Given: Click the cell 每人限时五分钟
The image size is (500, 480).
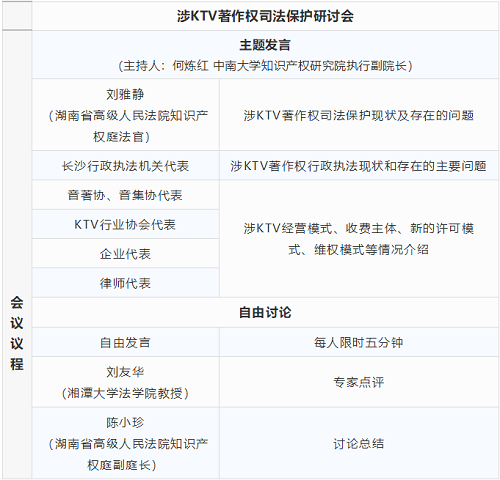Looking at the screenshot, I should [359, 342].
